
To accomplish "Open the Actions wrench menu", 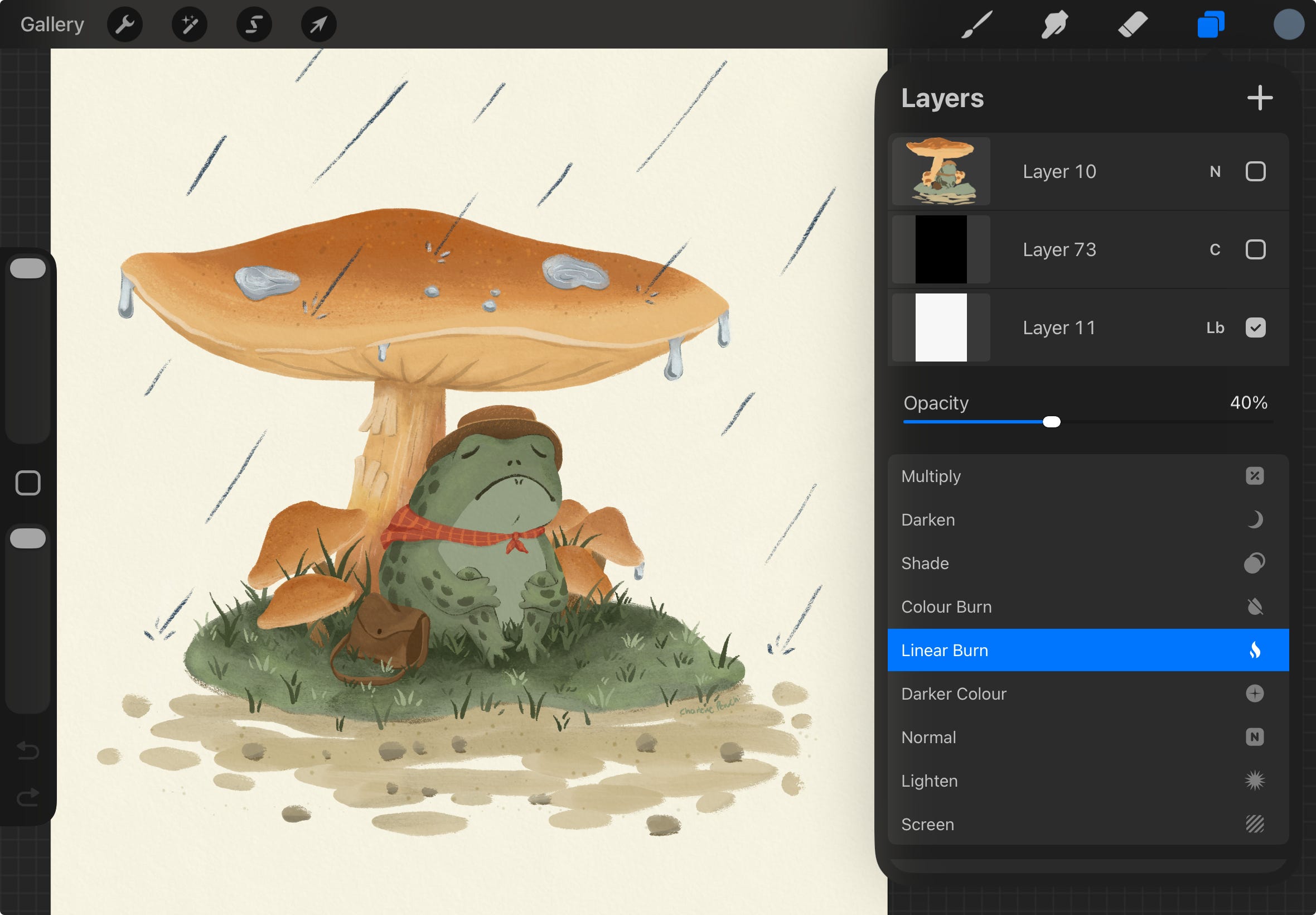I will coord(124,25).
